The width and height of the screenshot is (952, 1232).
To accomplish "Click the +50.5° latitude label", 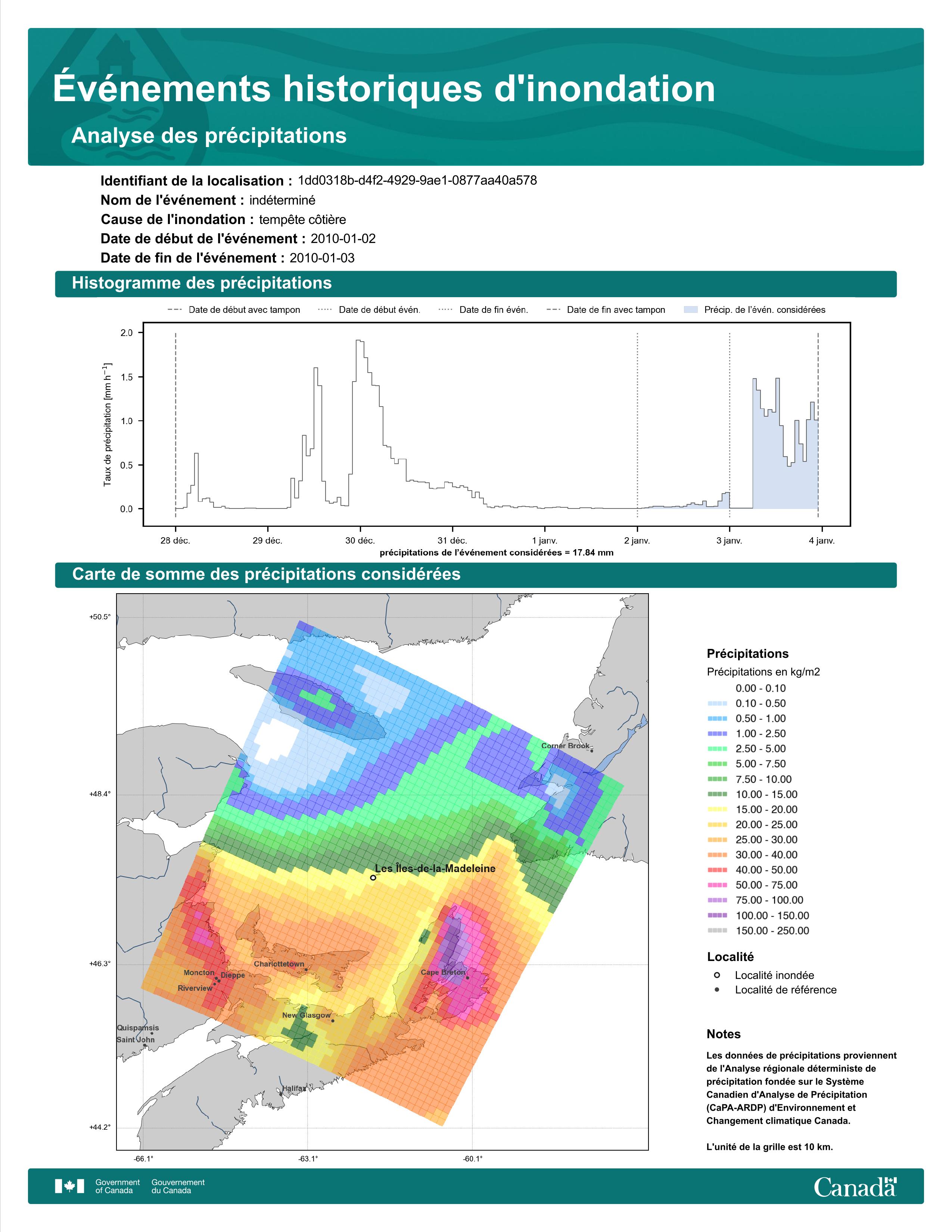I will click(x=100, y=617).
